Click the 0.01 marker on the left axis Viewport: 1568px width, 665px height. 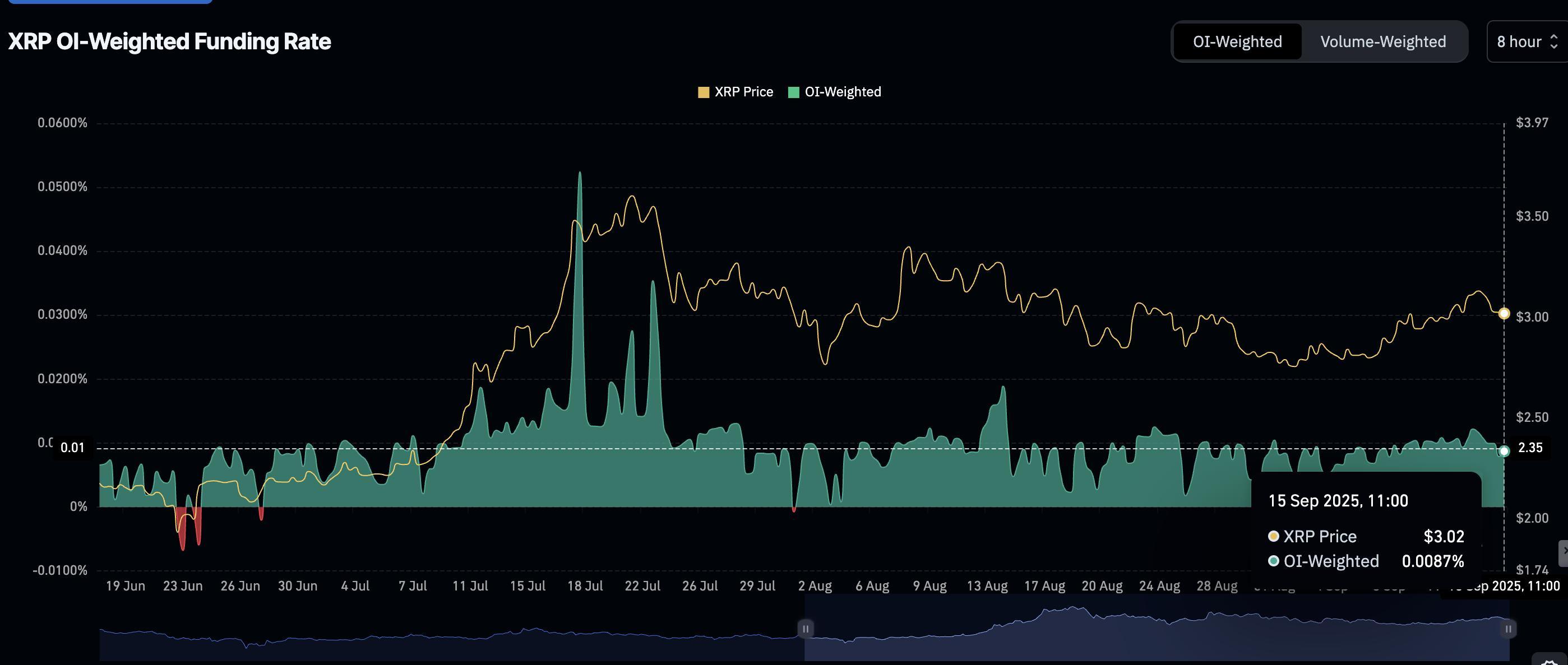point(71,447)
